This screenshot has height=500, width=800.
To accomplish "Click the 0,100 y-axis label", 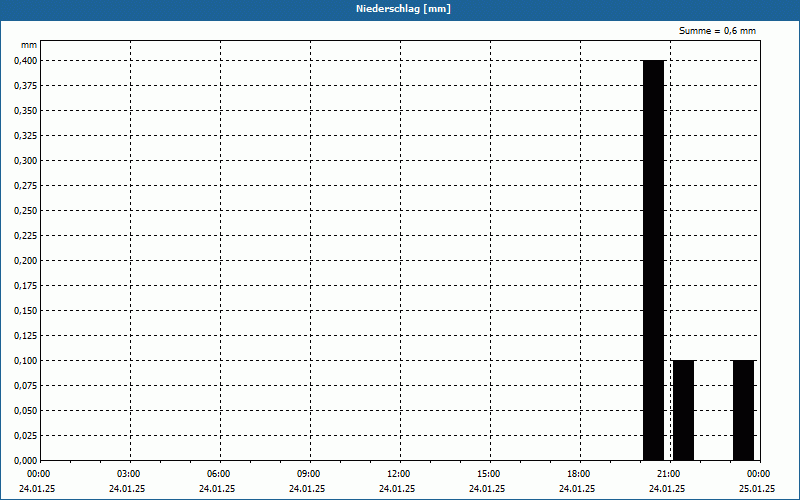I will (26, 361).
